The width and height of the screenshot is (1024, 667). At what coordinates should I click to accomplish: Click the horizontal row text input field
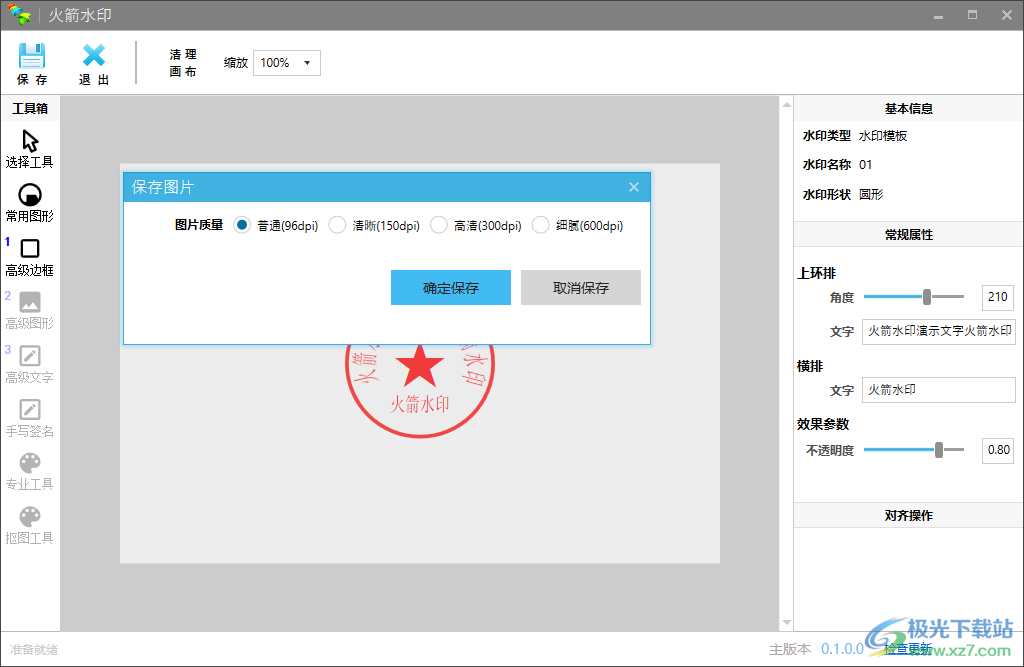pos(938,390)
